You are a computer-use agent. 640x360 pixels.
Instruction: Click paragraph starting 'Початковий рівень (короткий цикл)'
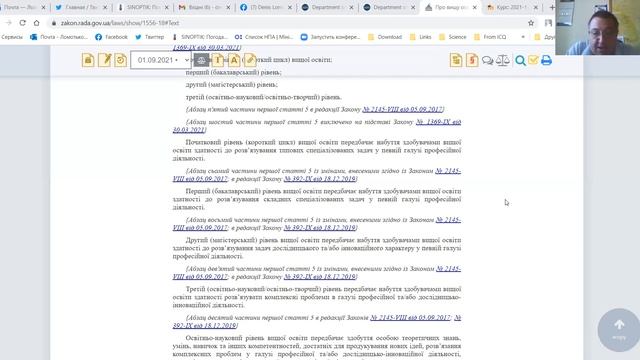point(317,150)
